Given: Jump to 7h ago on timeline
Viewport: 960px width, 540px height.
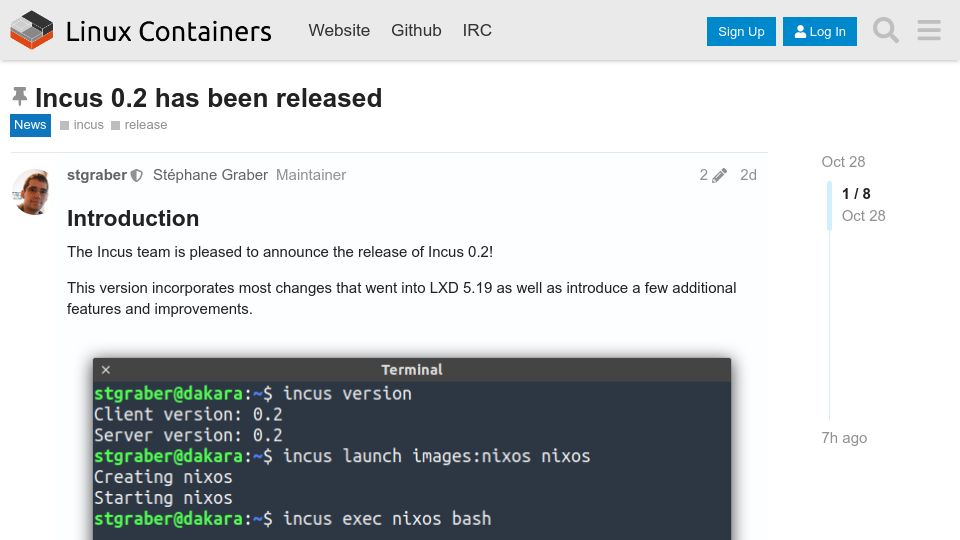Looking at the screenshot, I should pos(844,438).
